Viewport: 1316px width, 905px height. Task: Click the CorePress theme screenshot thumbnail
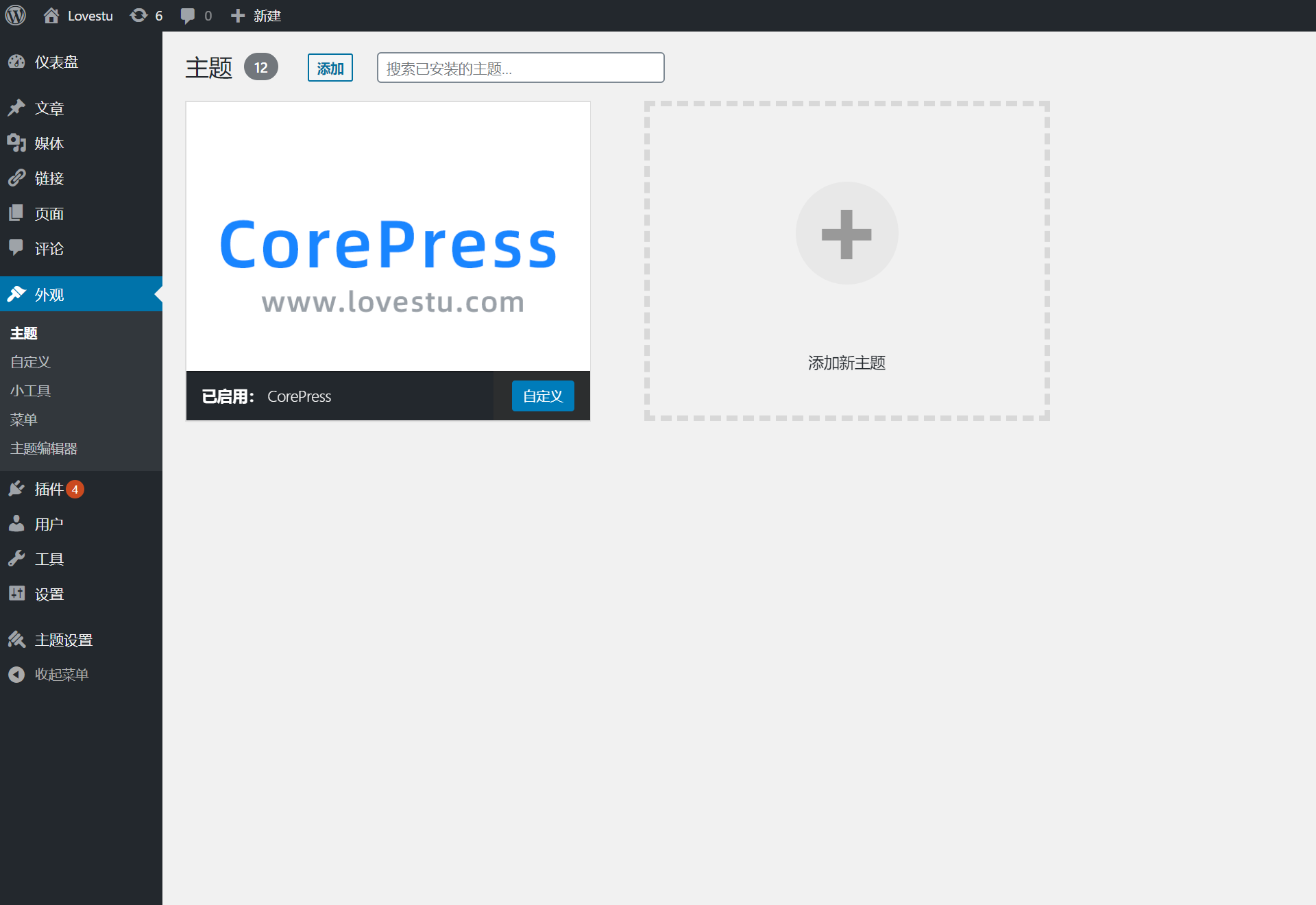[x=388, y=237]
